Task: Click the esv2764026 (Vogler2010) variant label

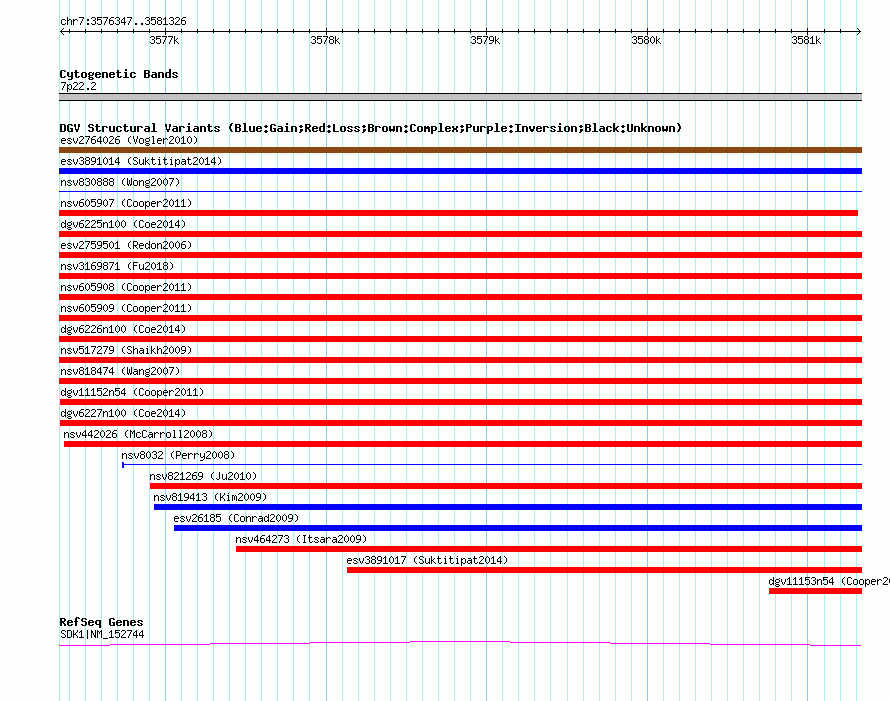Action: pyautogui.click(x=129, y=140)
